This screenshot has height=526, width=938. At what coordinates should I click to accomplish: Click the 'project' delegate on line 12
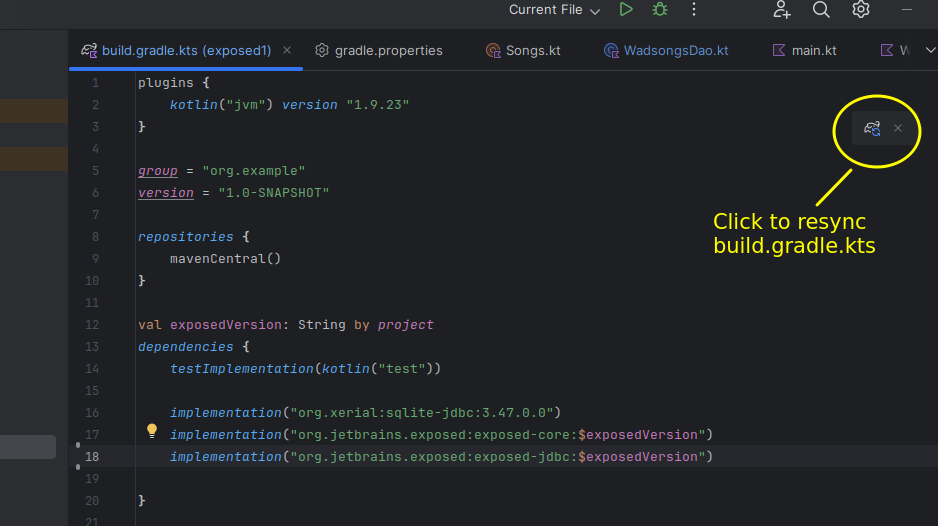(x=405, y=325)
